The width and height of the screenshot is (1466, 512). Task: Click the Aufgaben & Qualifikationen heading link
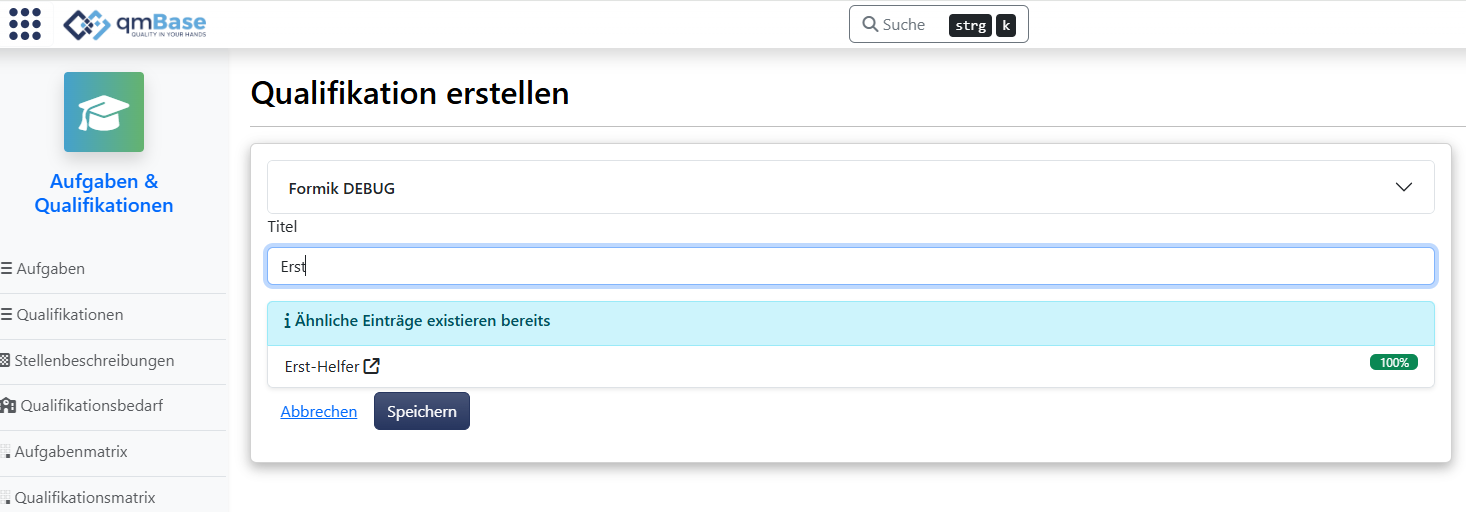pos(104,194)
